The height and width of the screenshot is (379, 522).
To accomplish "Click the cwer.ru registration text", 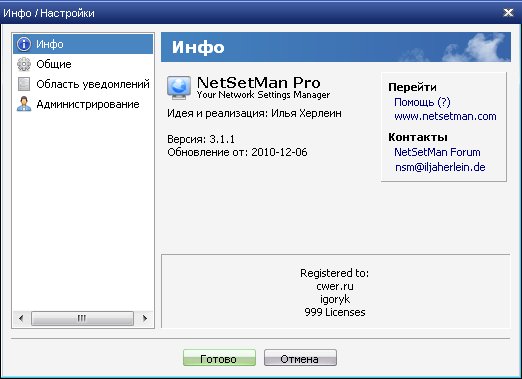I will 335,286.
